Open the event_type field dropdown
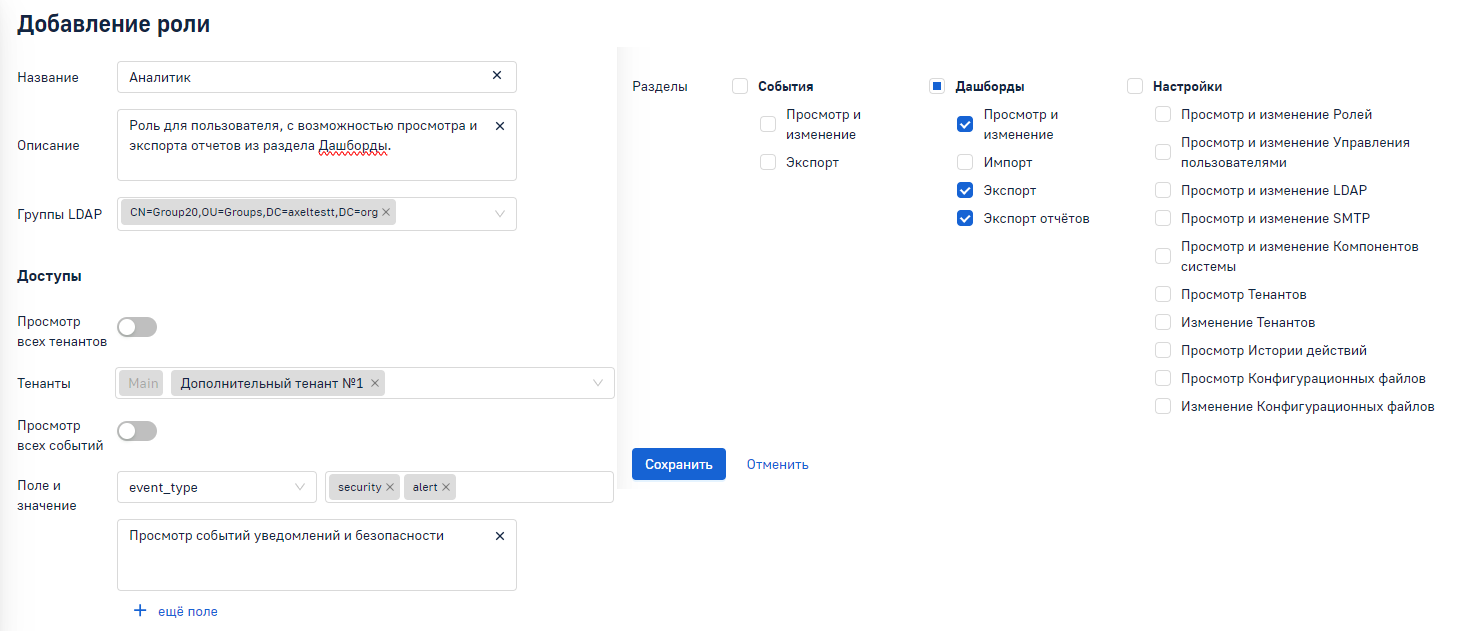The width and height of the screenshot is (1470, 631). click(x=299, y=487)
